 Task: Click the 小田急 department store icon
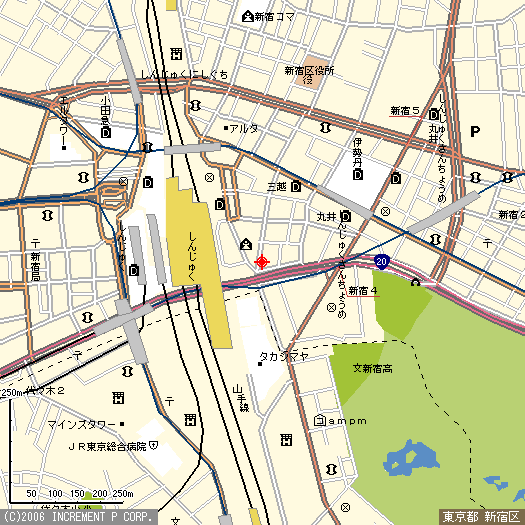106,133
